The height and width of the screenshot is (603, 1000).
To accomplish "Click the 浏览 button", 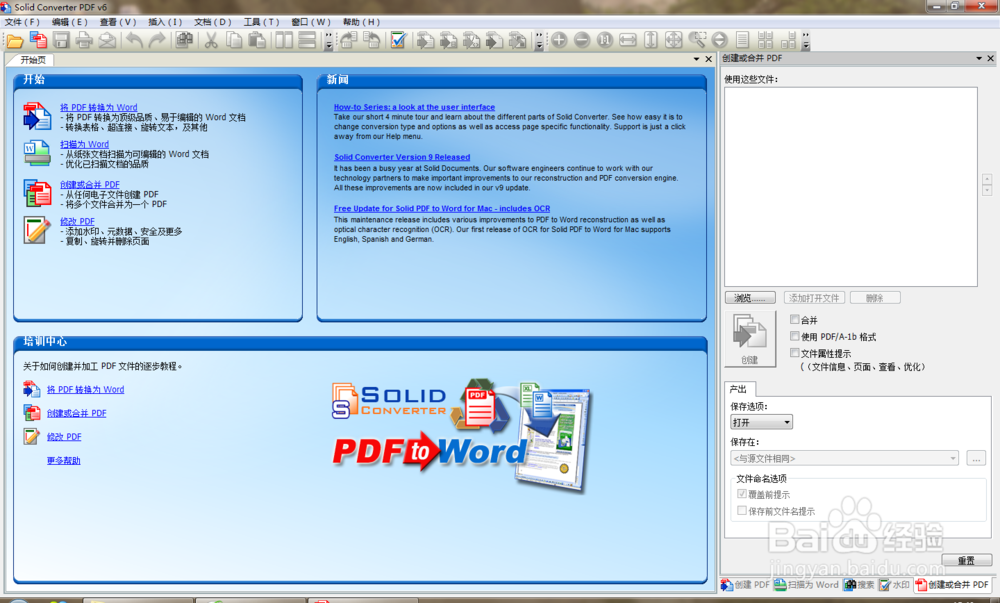I will click(x=750, y=298).
